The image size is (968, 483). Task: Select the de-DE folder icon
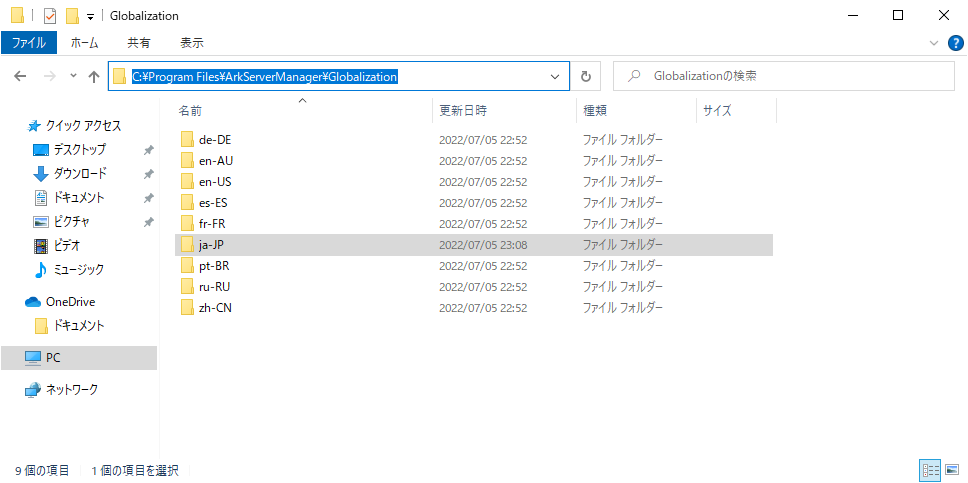[x=188, y=140]
